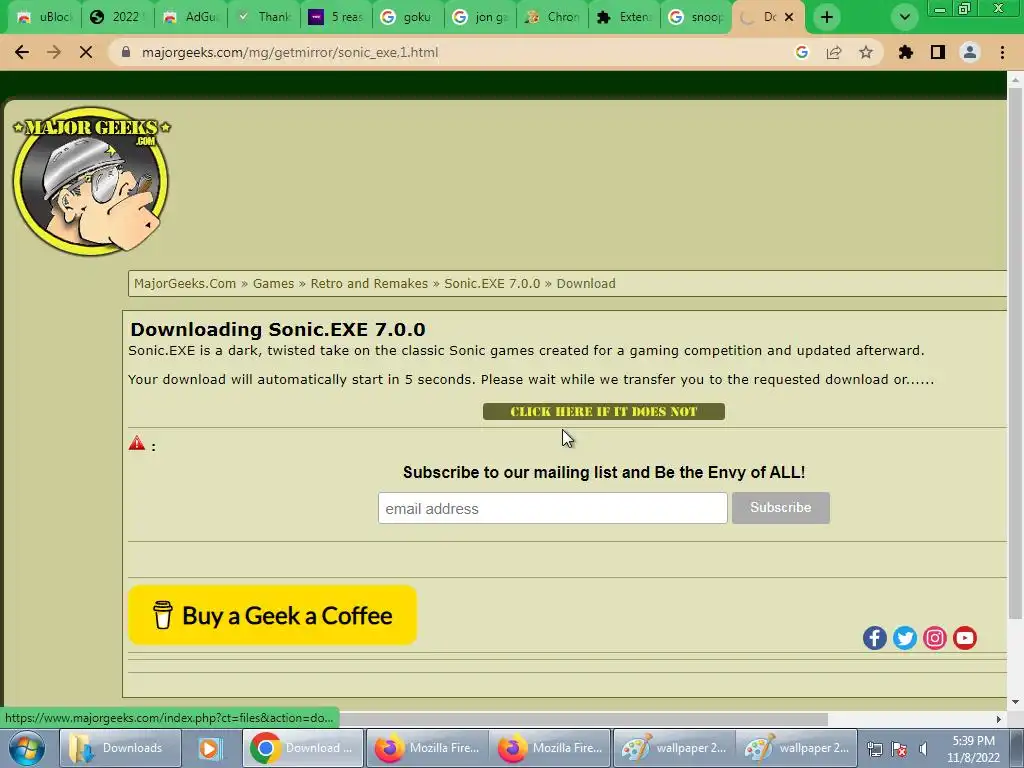Switch to the Chrome web store tab
1024x768 pixels.
point(552,17)
